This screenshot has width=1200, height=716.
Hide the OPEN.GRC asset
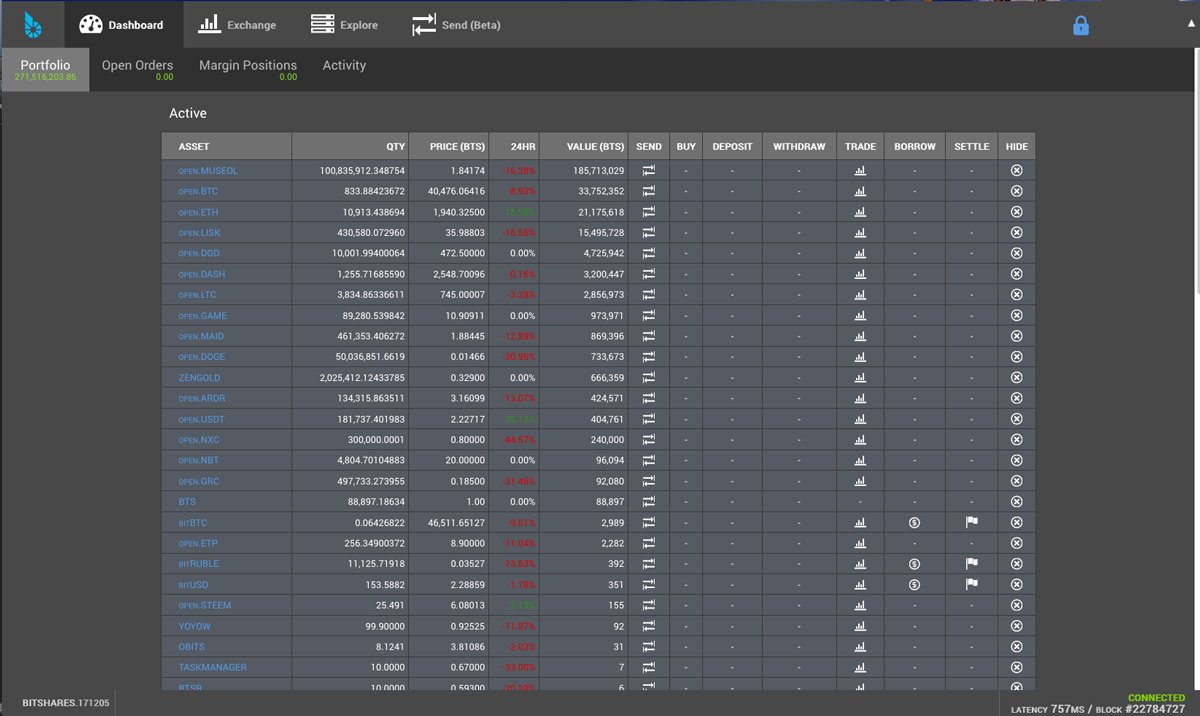pos(1016,481)
